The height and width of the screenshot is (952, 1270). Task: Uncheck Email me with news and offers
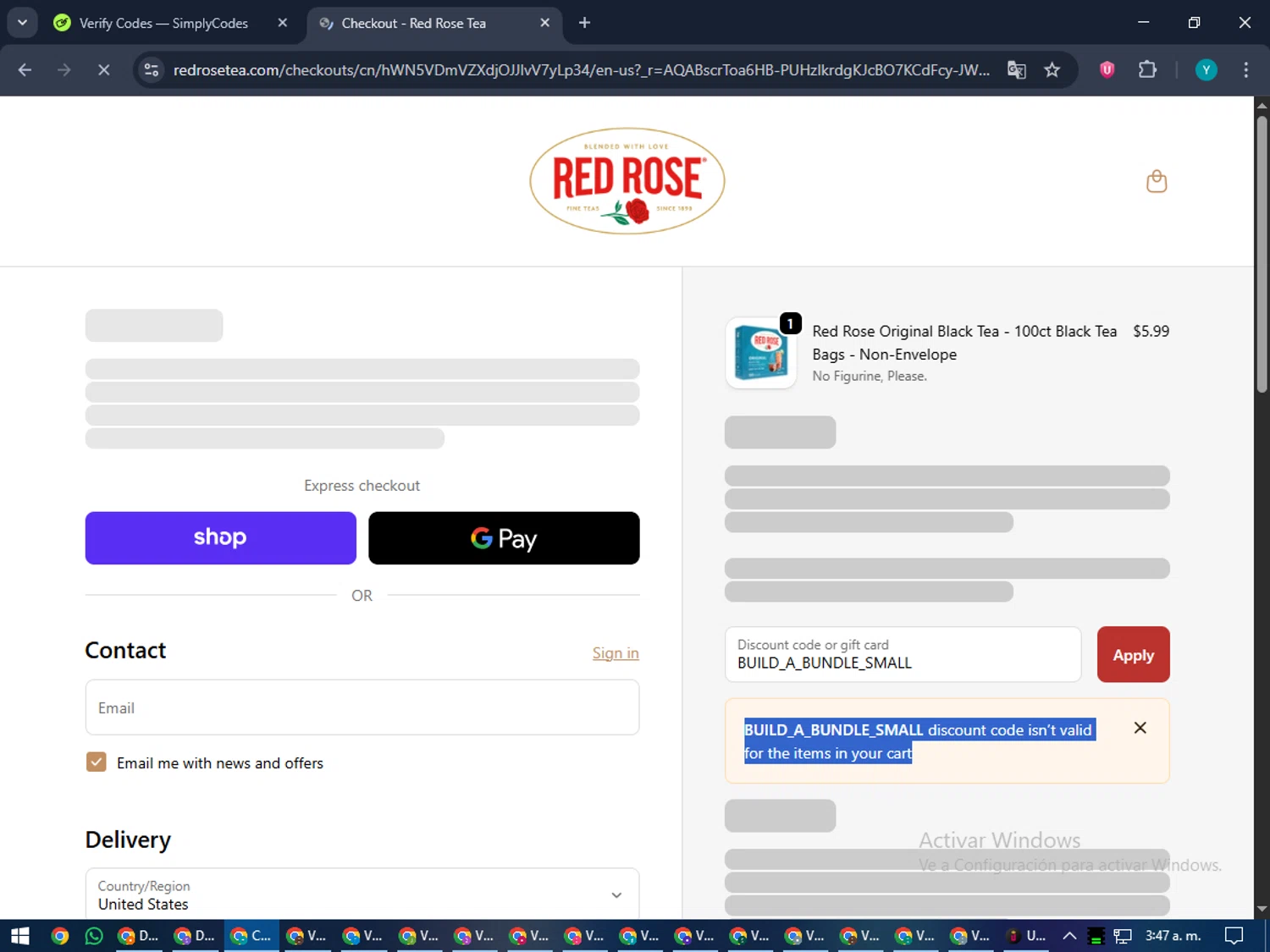[97, 762]
